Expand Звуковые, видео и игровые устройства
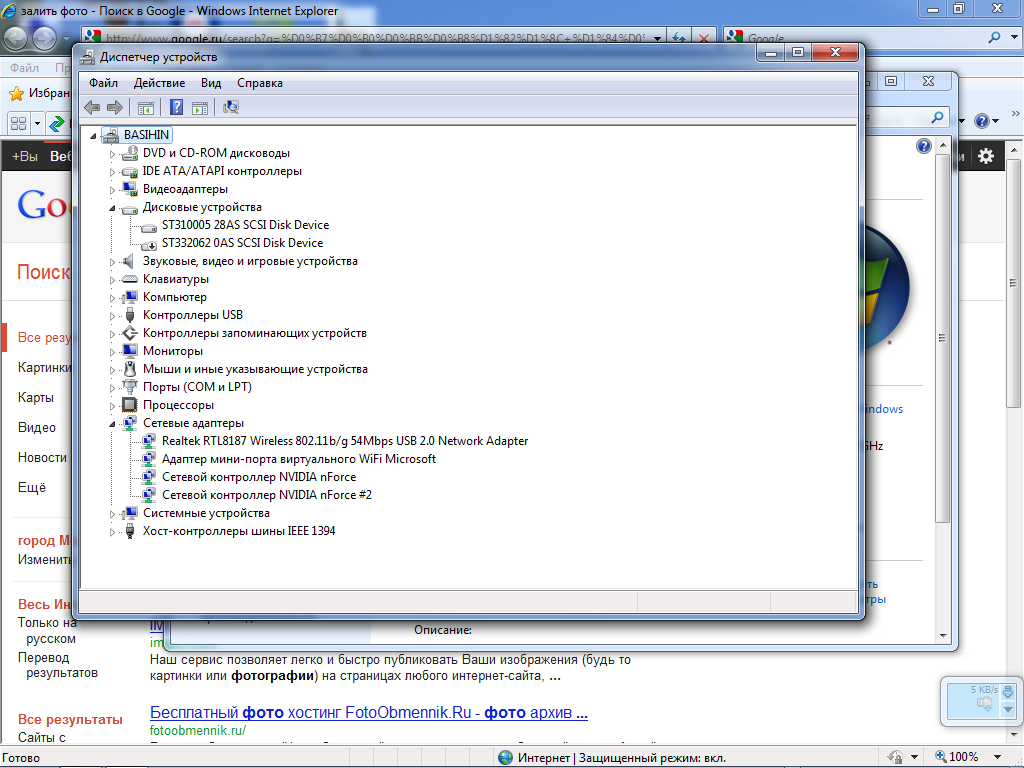Viewport: 1024px width, 768px height. tap(112, 262)
